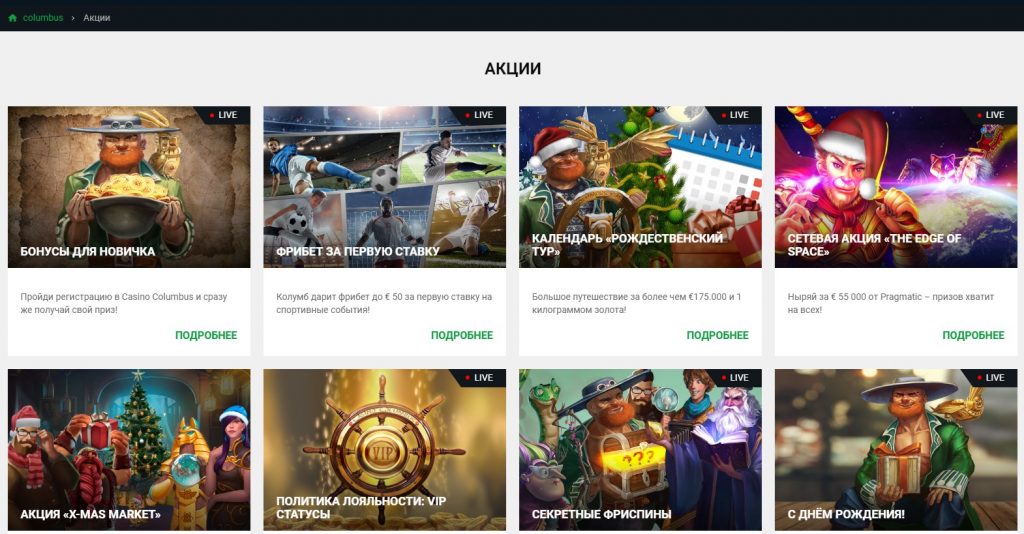Open the columbus breadcrumb link

[x=42, y=18]
